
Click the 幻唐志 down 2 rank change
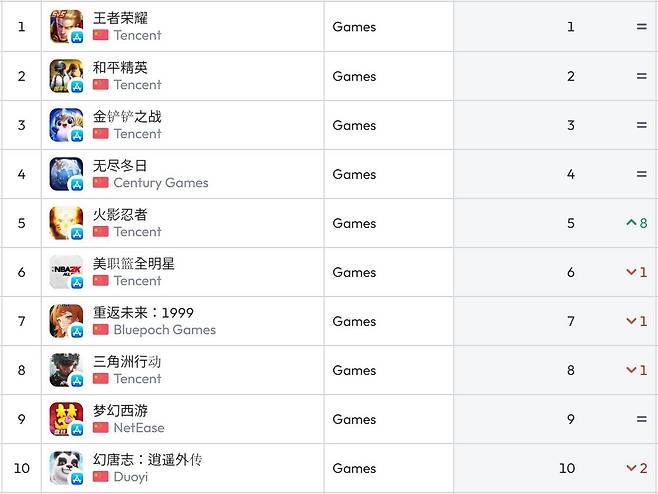tap(636, 468)
